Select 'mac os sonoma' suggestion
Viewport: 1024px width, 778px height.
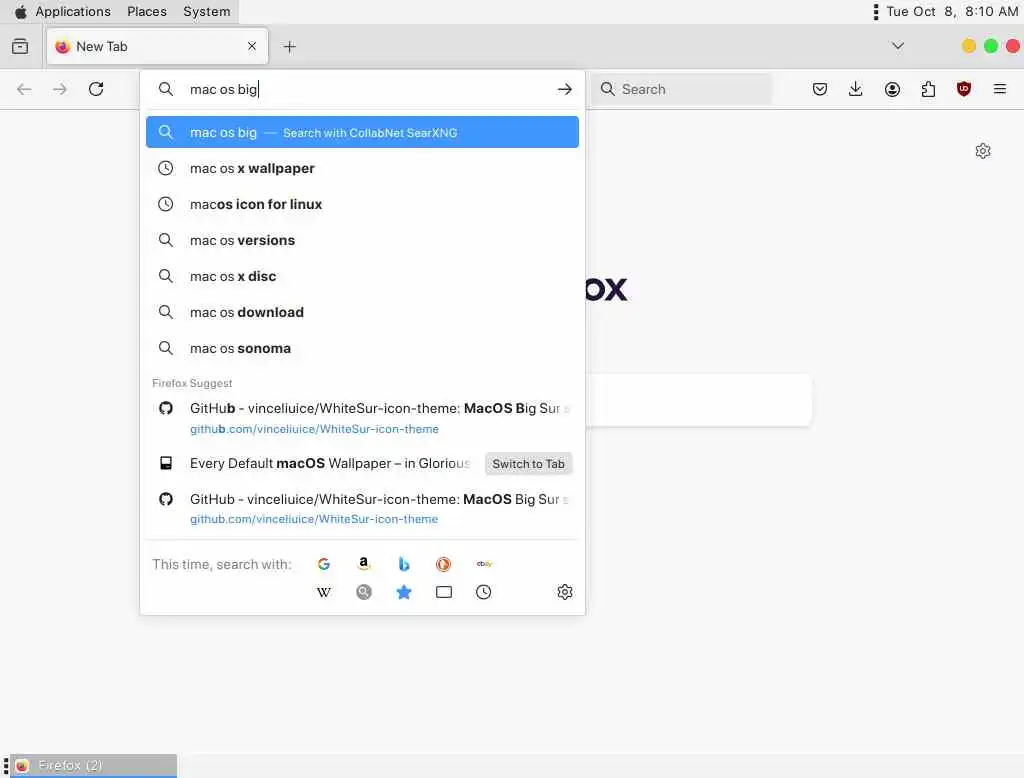tap(362, 348)
